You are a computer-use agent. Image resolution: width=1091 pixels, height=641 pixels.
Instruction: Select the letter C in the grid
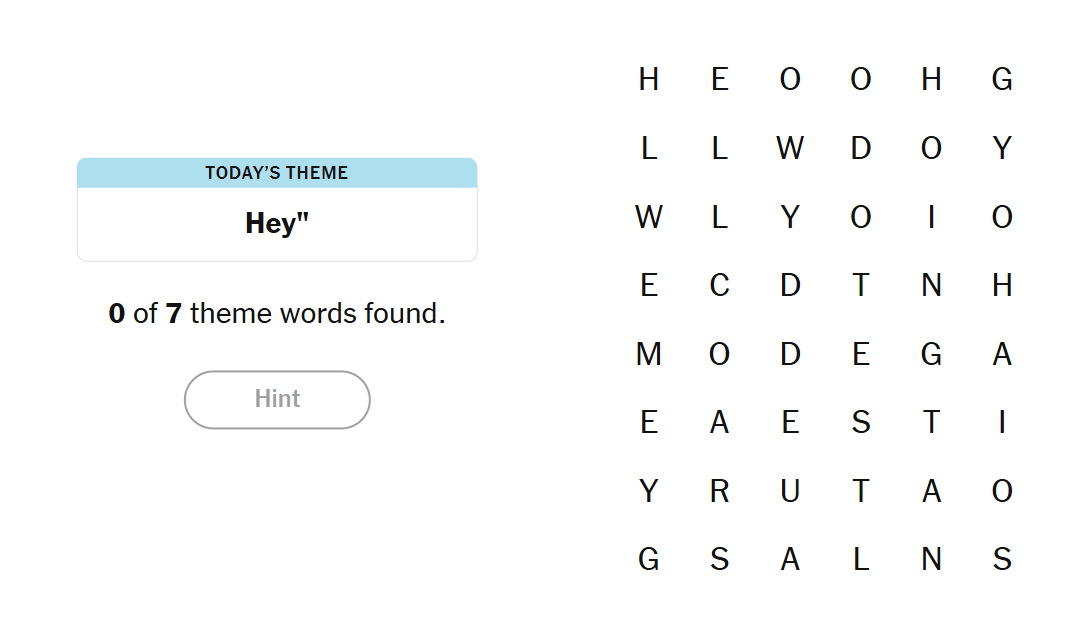[x=719, y=286]
